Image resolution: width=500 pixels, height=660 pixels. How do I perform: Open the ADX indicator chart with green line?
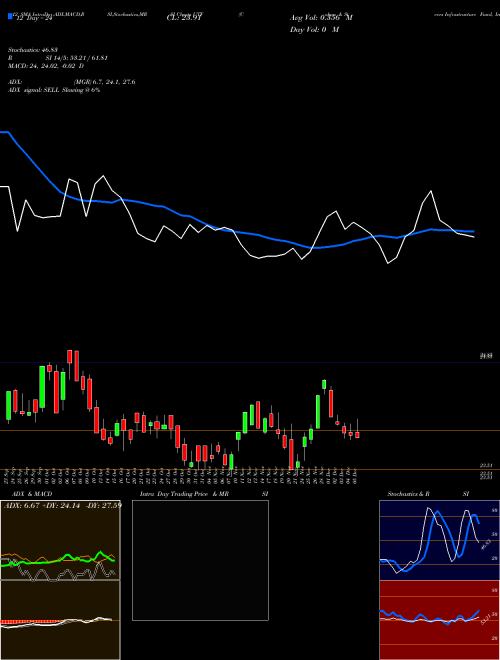[x=60, y=540]
